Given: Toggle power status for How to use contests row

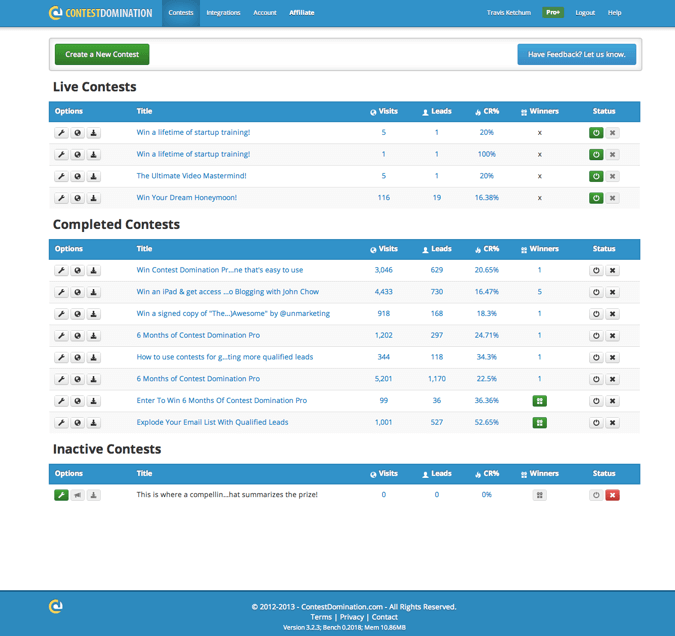Looking at the screenshot, I should [596, 357].
